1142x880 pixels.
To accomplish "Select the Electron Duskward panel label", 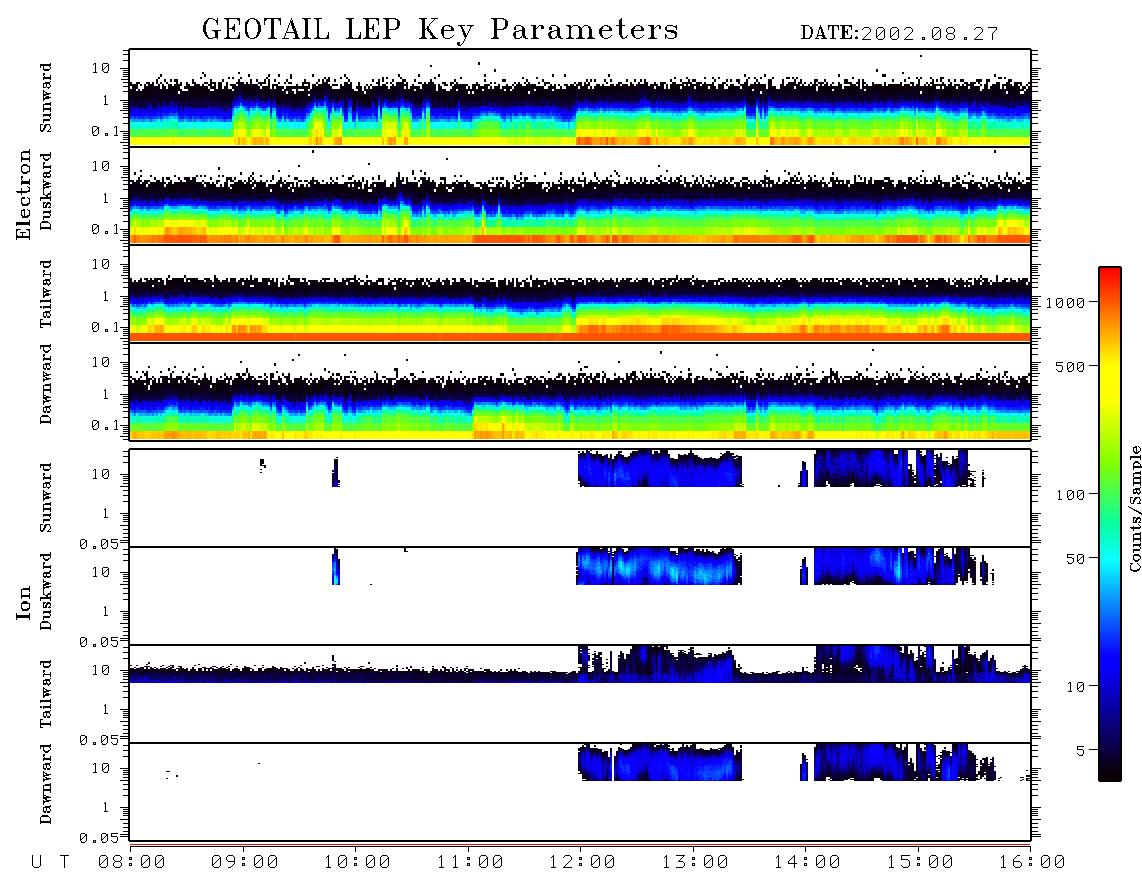I will (46, 191).
